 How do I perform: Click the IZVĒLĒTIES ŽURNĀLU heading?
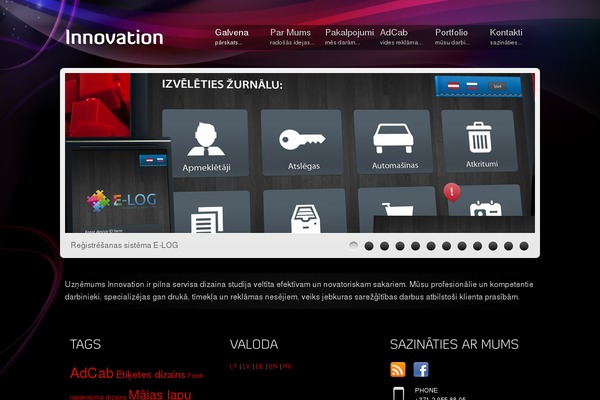[x=222, y=84]
